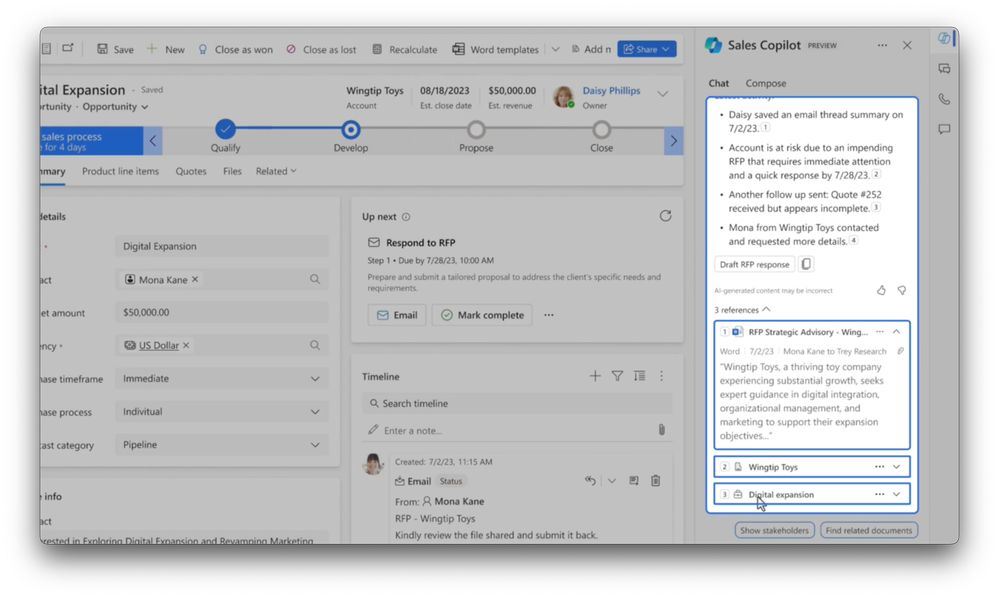Select the Propose stage marker
The width and height of the screenshot is (999, 597).
point(476,130)
